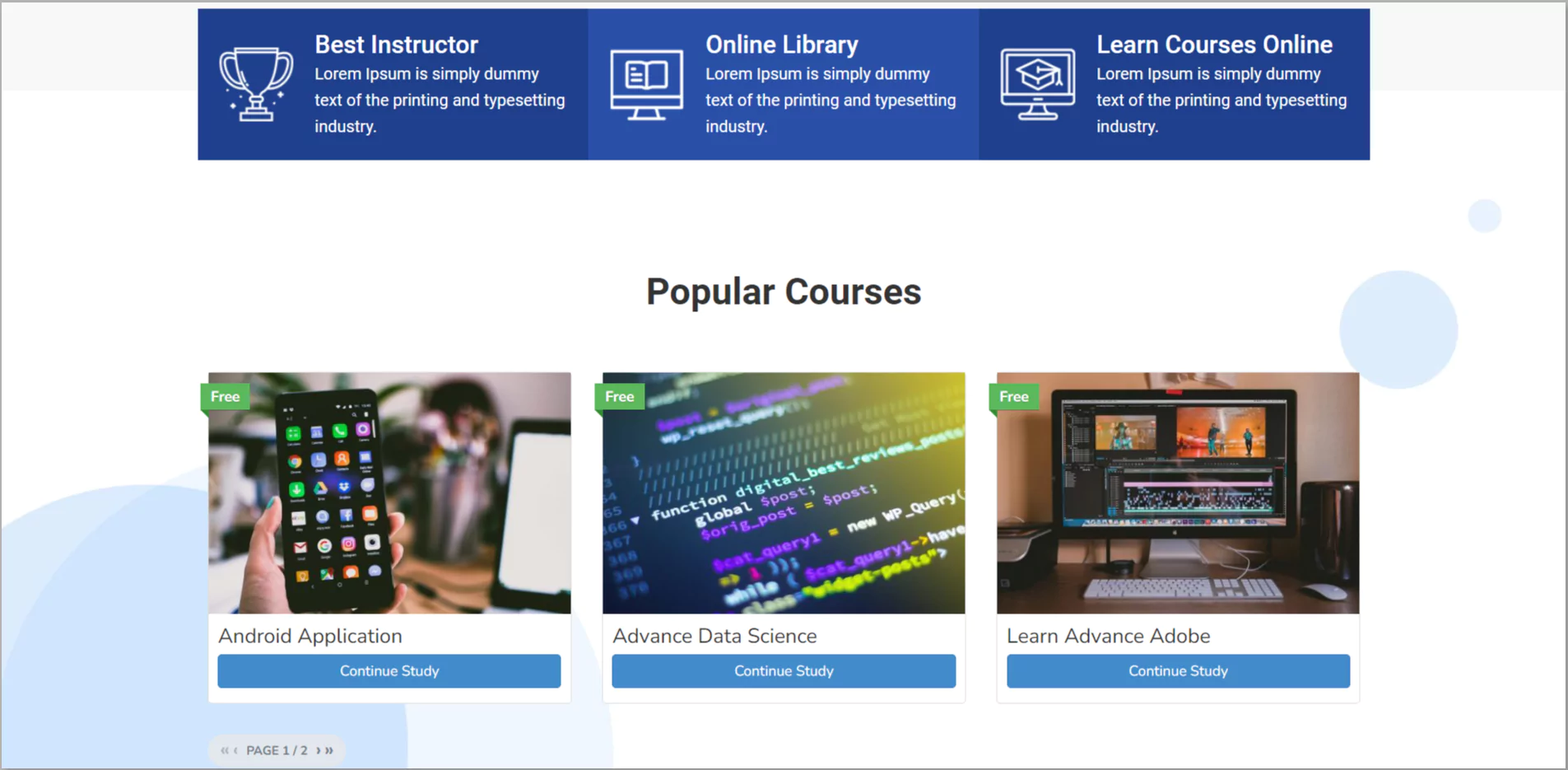The image size is (1568, 770).
Task: Click the Free badge on Android Application card
Action: pos(225,397)
